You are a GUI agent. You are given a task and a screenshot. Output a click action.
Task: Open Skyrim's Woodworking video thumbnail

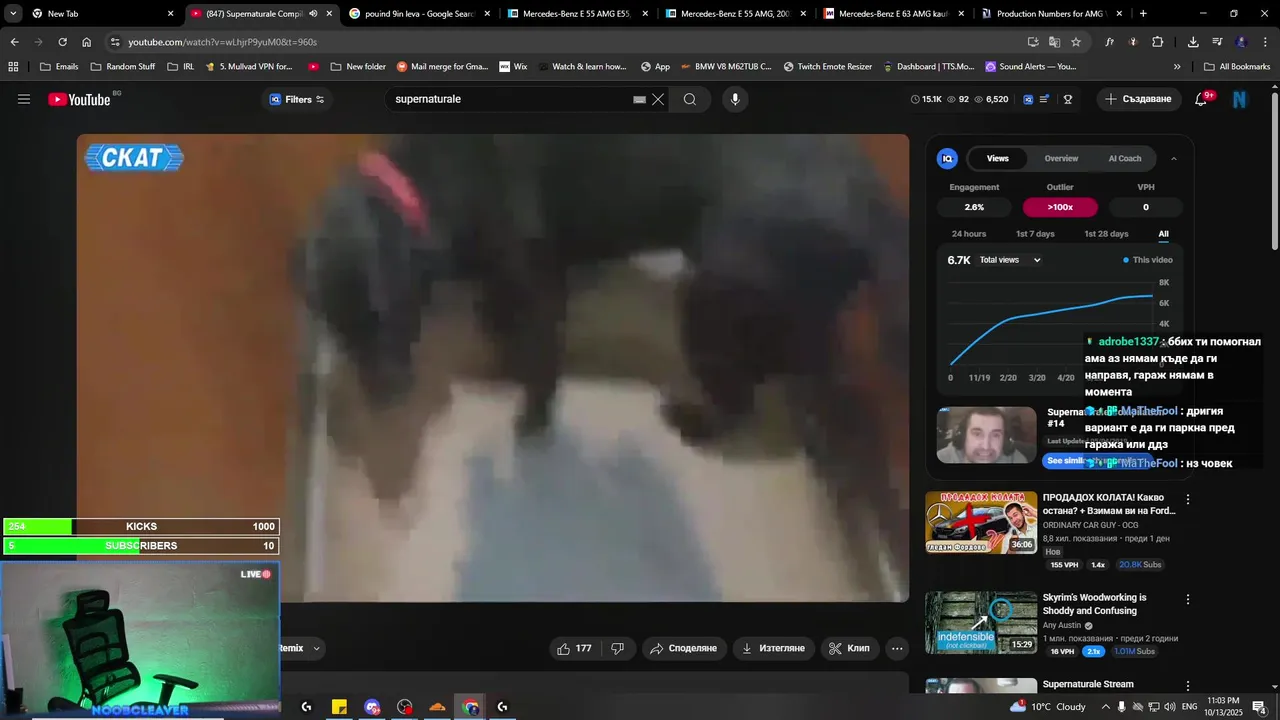[981, 622]
